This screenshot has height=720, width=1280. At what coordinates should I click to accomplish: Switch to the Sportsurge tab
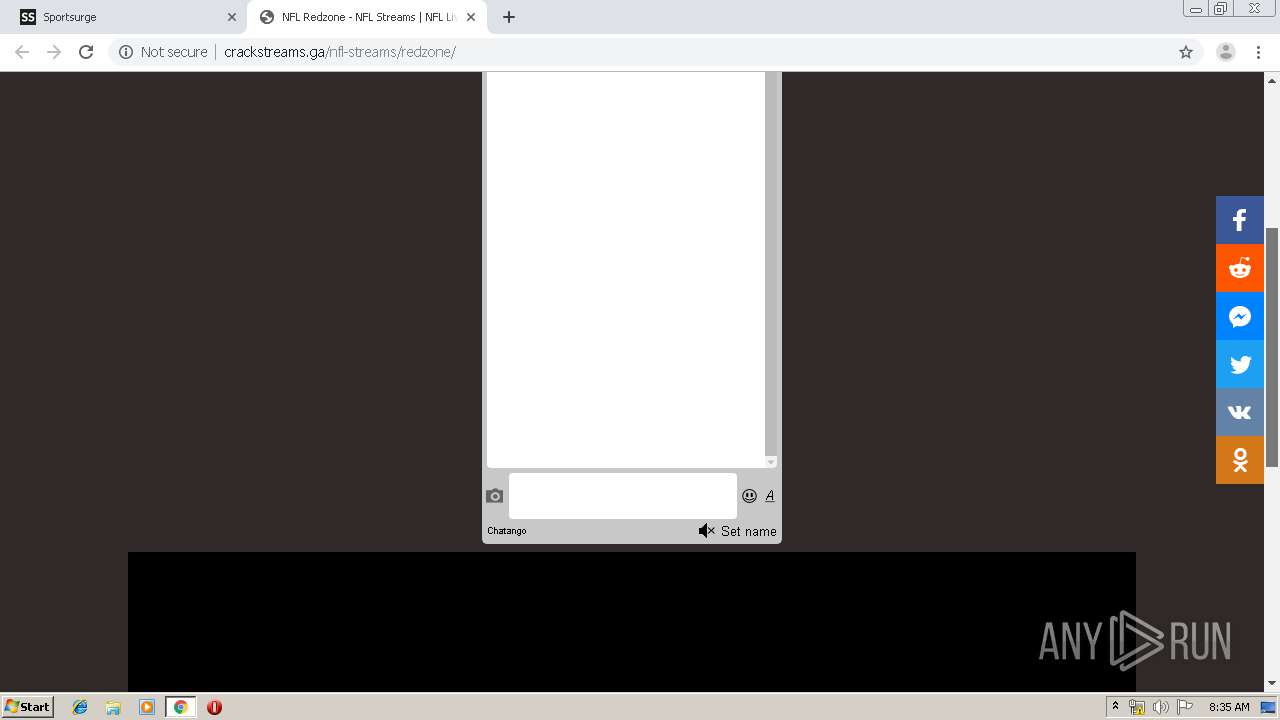(130, 17)
